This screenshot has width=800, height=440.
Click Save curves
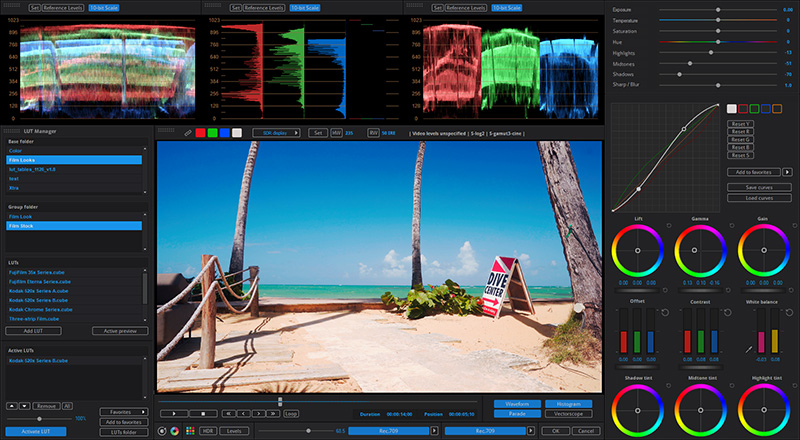click(759, 187)
